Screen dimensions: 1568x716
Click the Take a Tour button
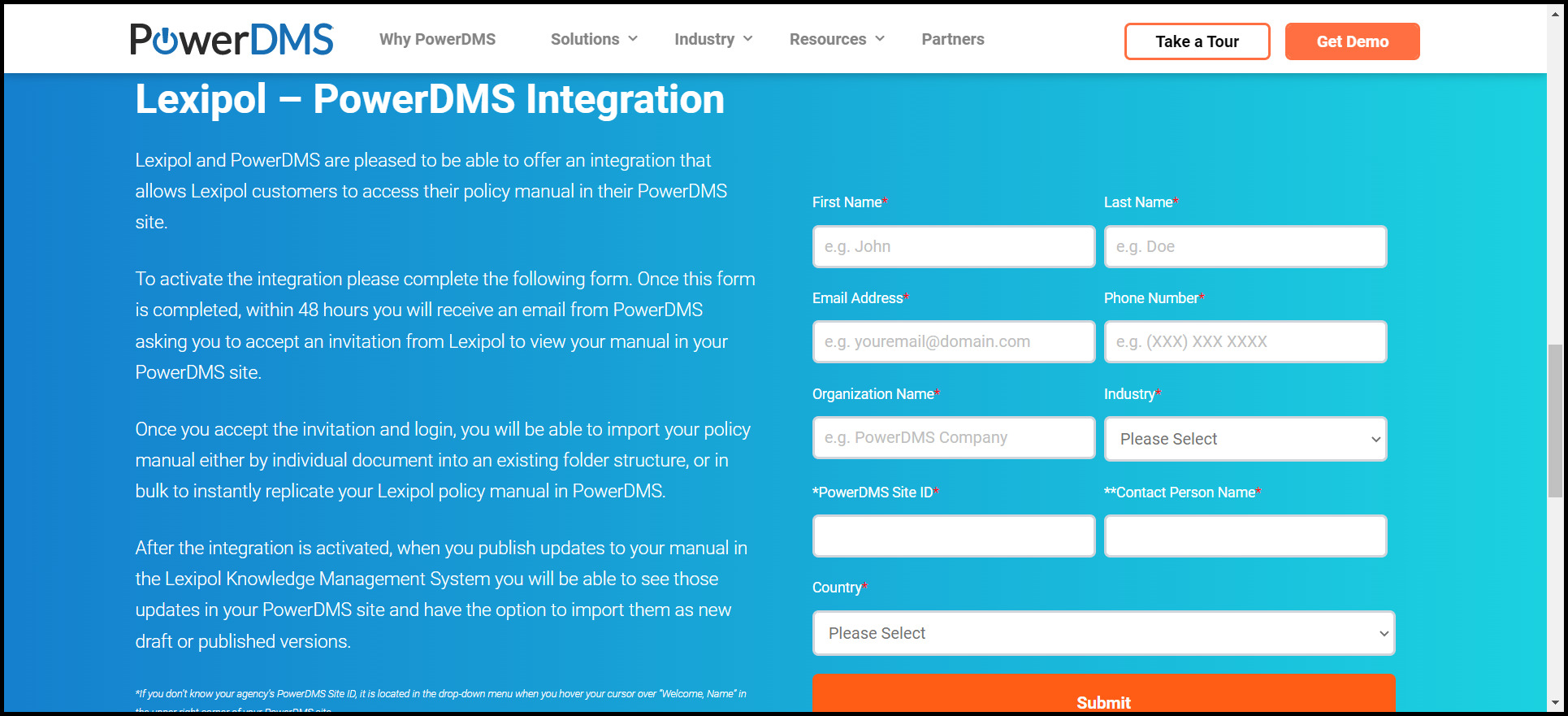(x=1197, y=41)
